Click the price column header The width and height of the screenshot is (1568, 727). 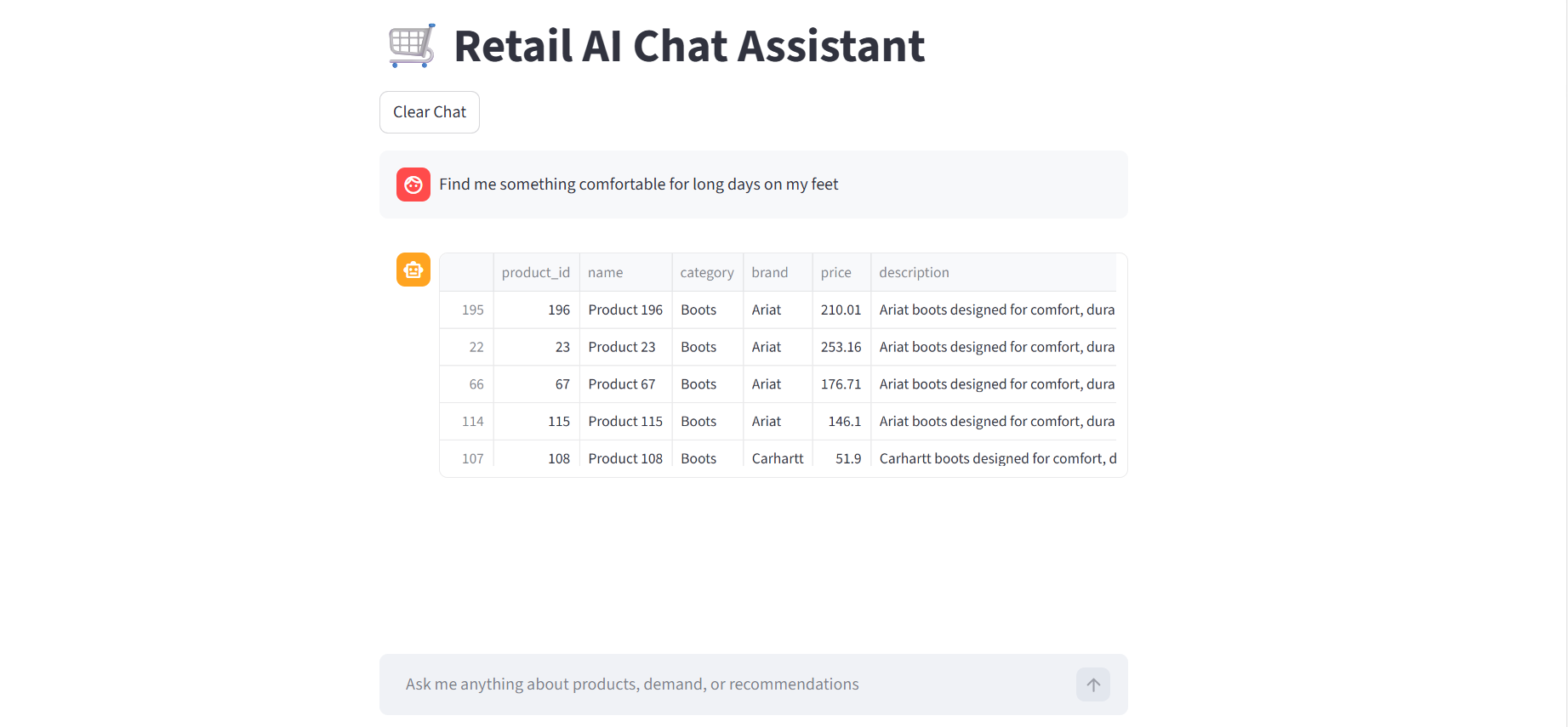841,272
